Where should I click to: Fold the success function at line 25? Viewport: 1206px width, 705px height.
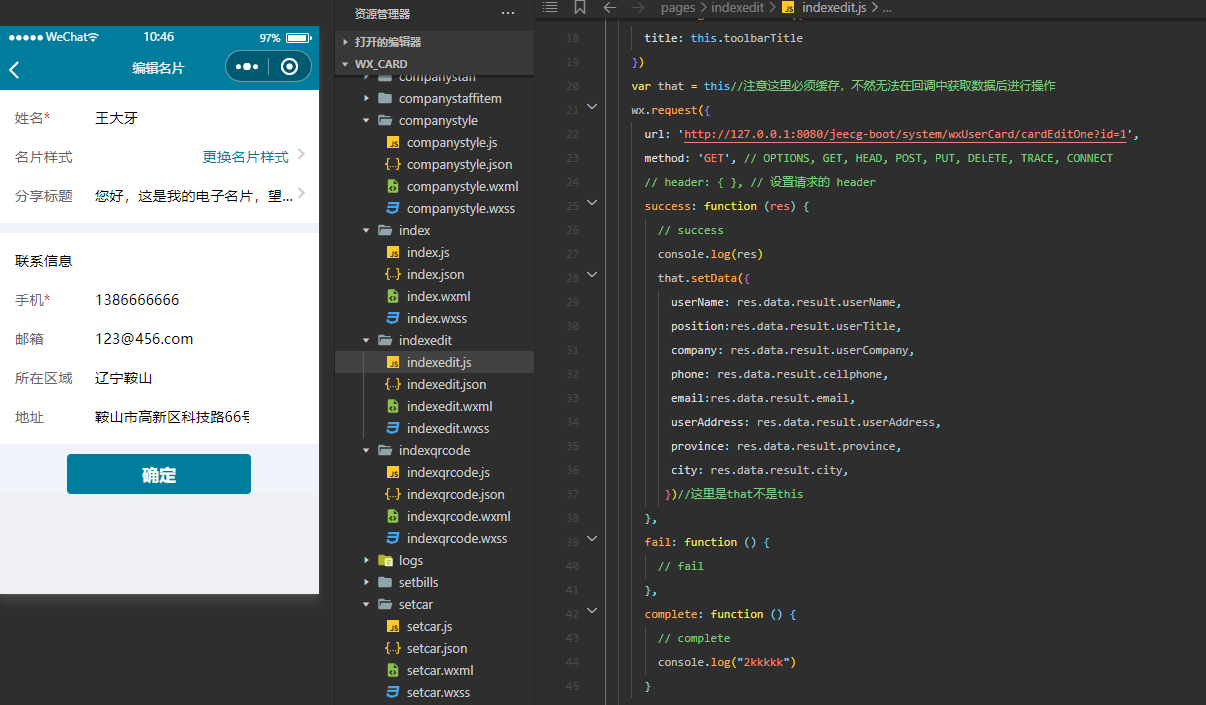pos(592,202)
